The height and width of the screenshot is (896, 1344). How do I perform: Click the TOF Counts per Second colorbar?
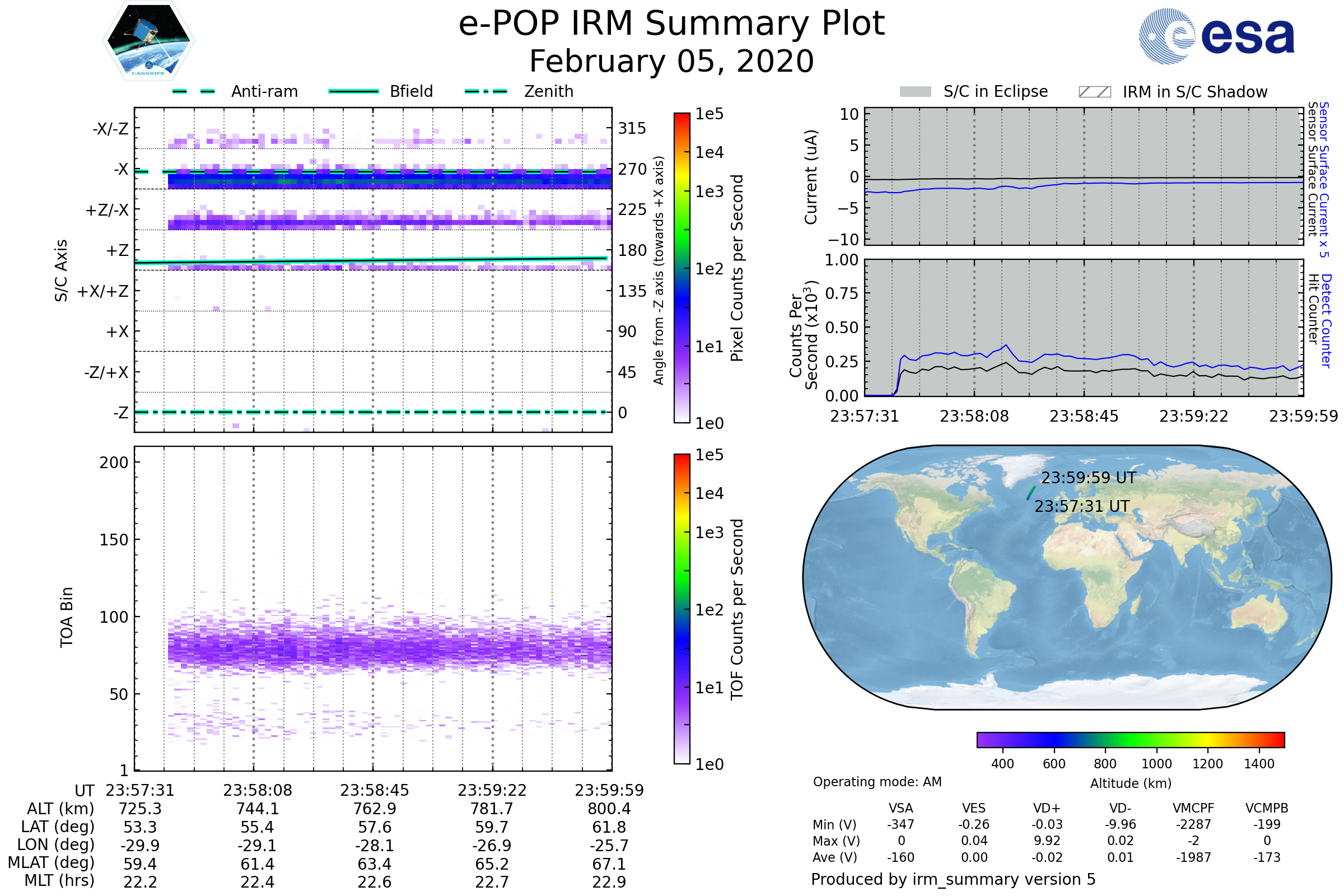pyautogui.click(x=682, y=609)
